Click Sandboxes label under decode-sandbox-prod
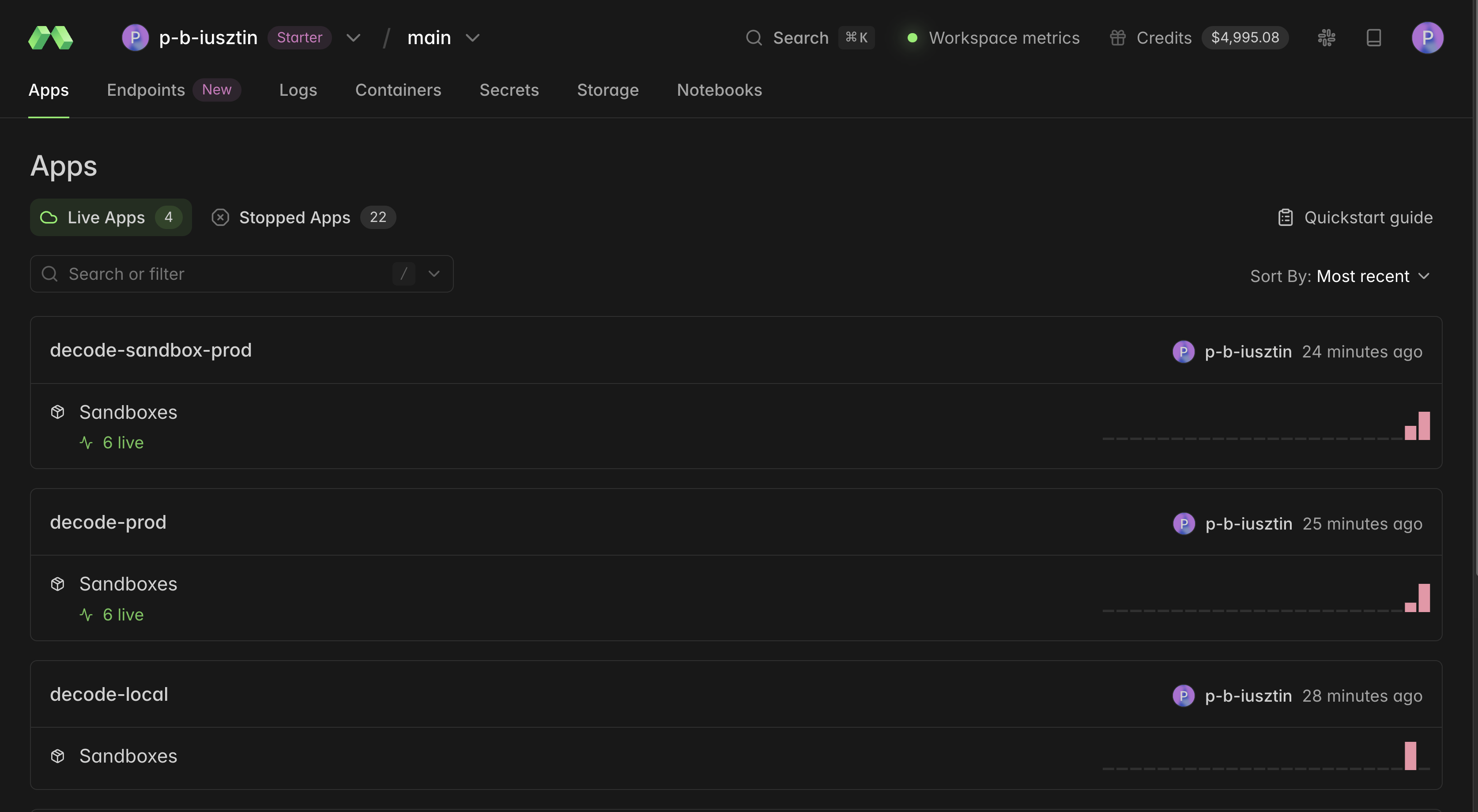The image size is (1478, 812). [x=128, y=412]
